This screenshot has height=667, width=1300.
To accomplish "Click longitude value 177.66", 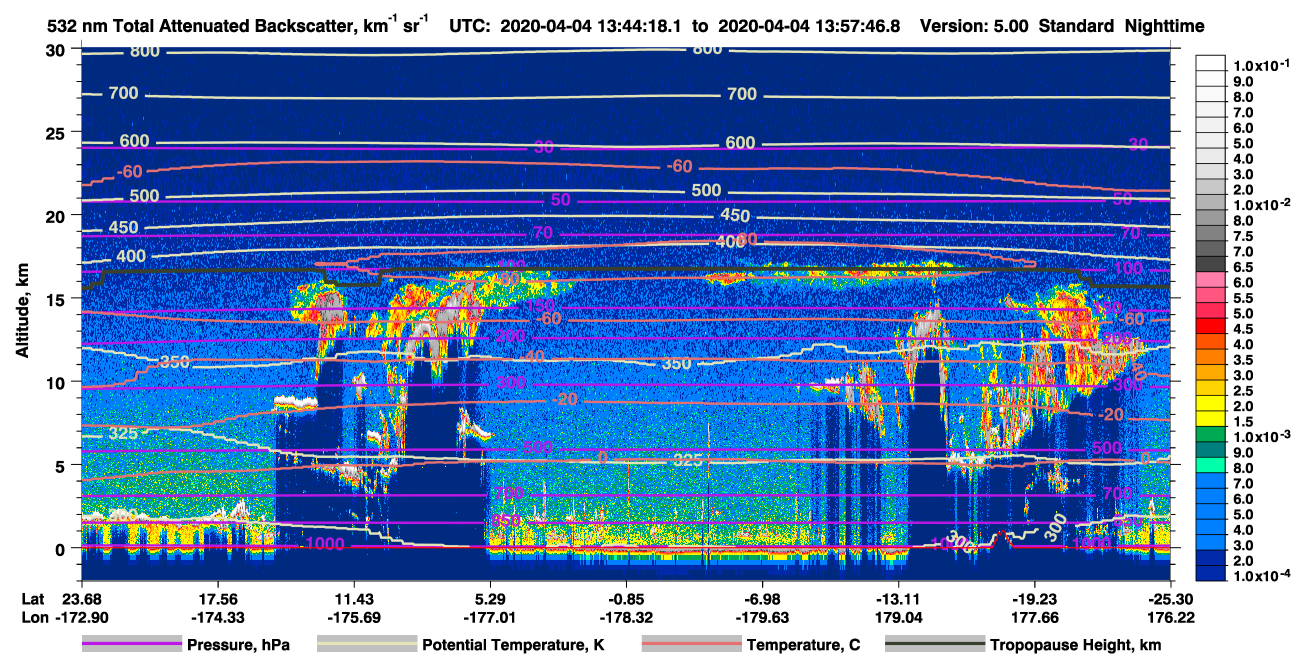I will click(x=1035, y=618).
